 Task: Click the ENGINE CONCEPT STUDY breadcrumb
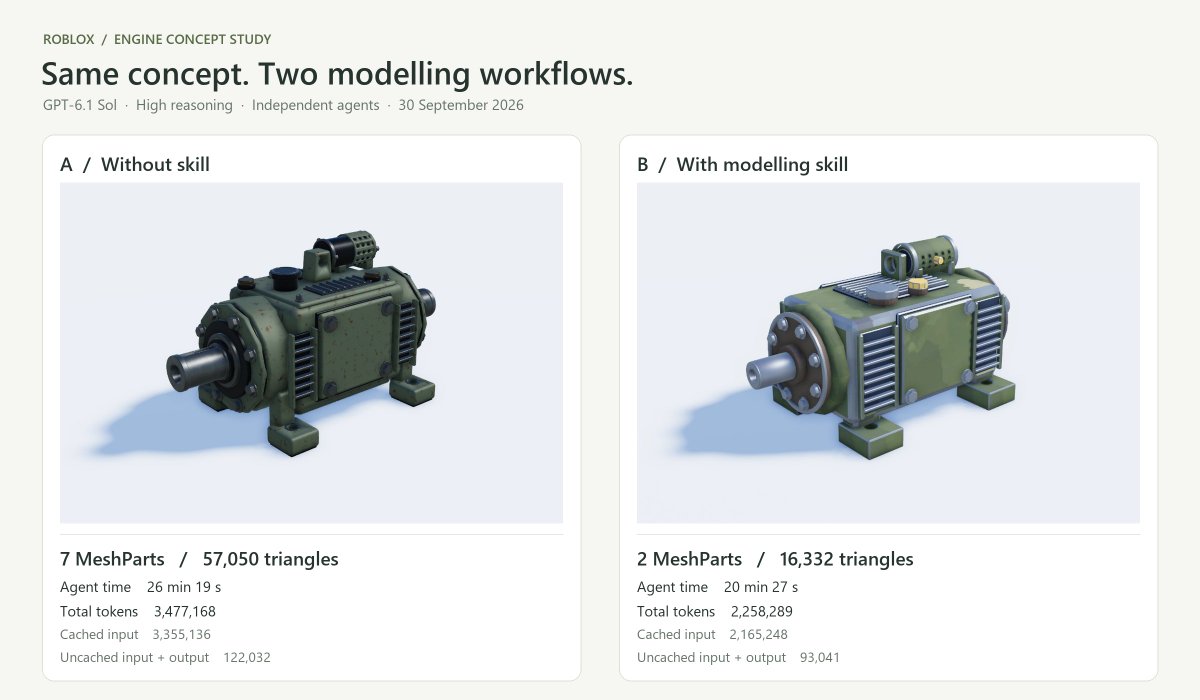[x=193, y=40]
